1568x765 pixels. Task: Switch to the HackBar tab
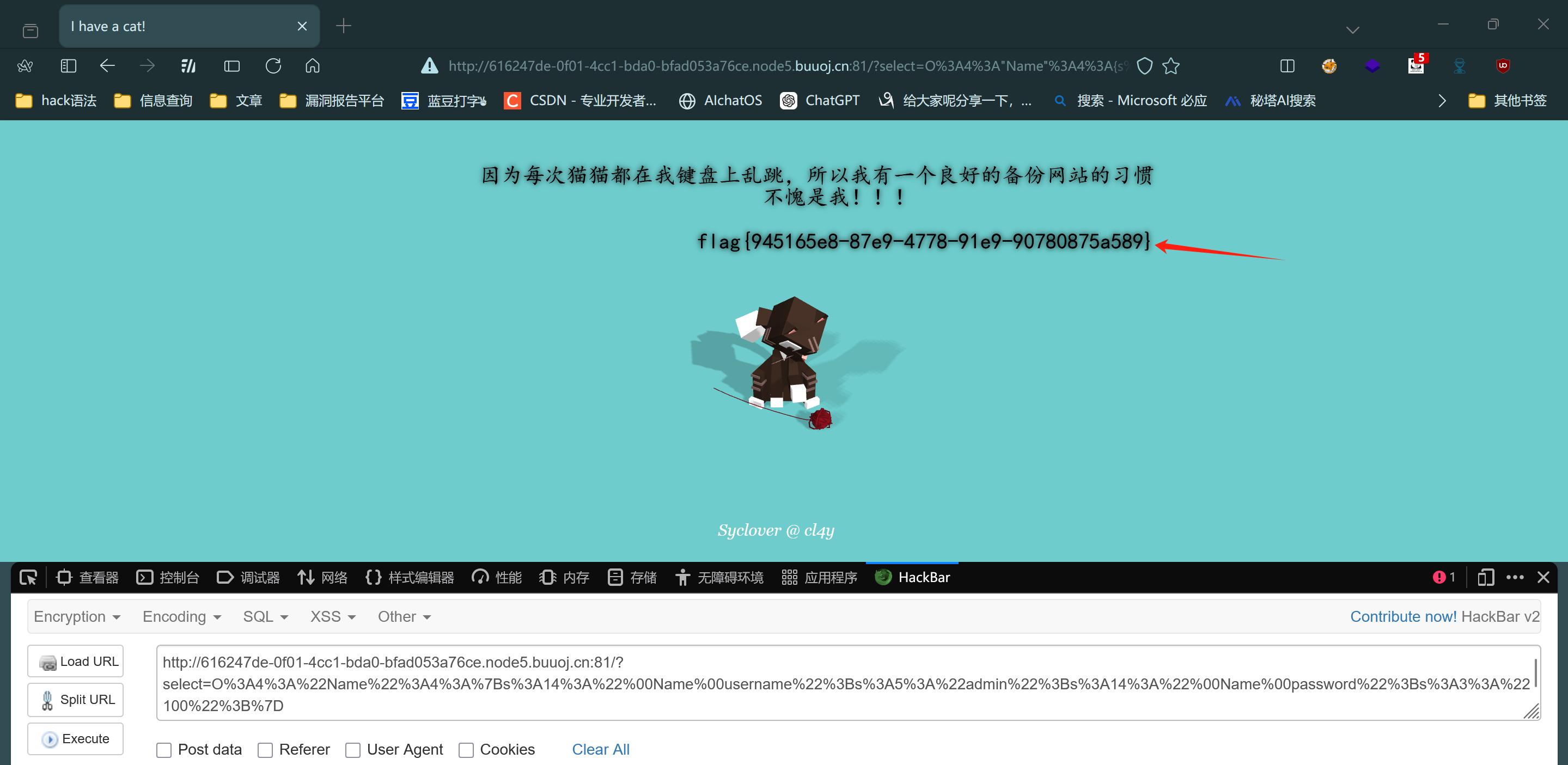pos(912,577)
